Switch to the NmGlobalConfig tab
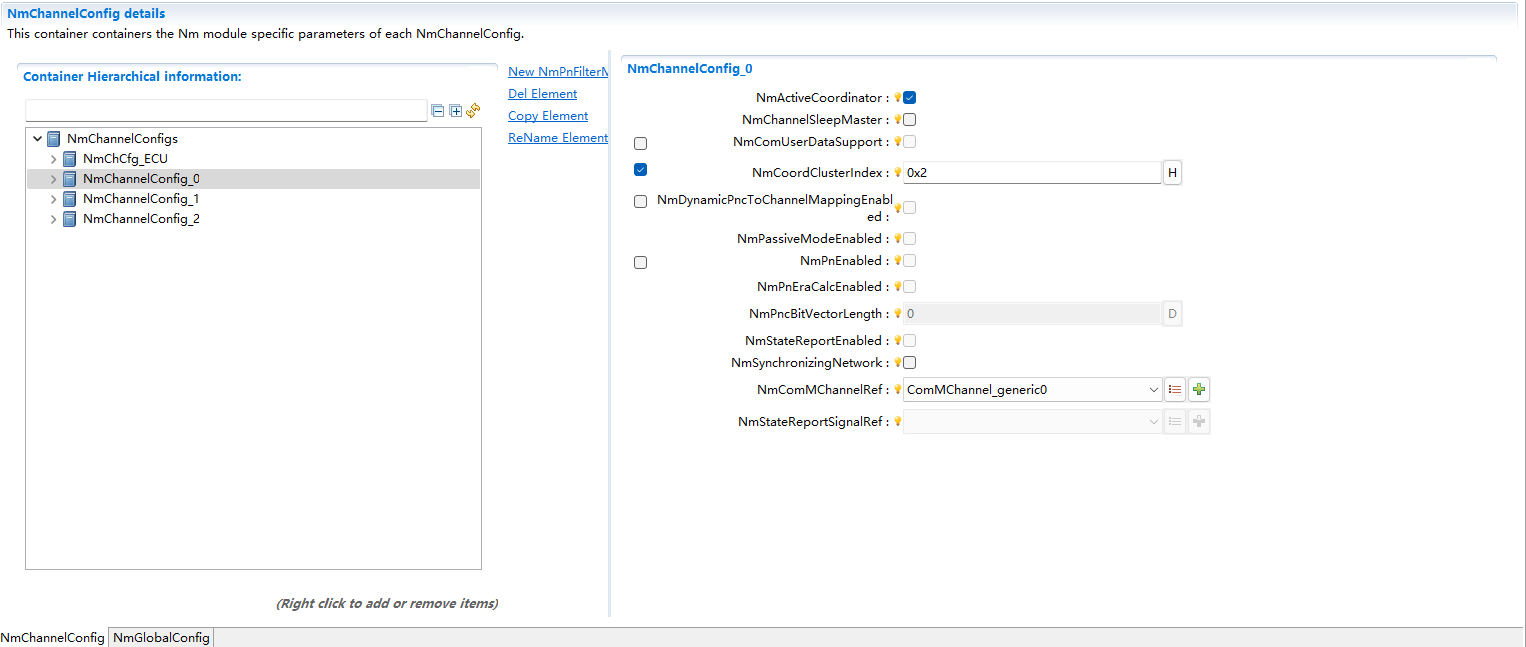 [x=161, y=638]
